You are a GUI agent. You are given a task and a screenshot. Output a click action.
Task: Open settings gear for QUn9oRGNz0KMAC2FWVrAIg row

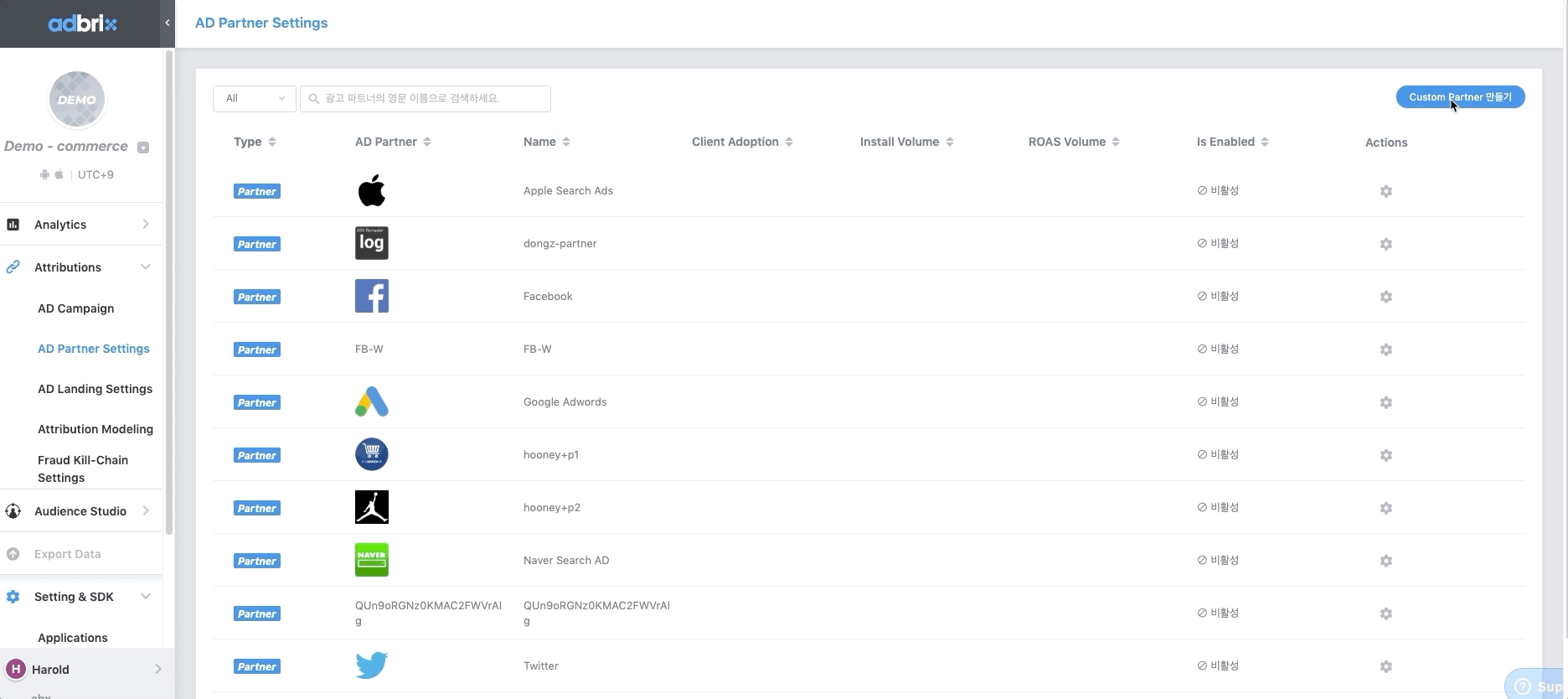[1386, 614]
